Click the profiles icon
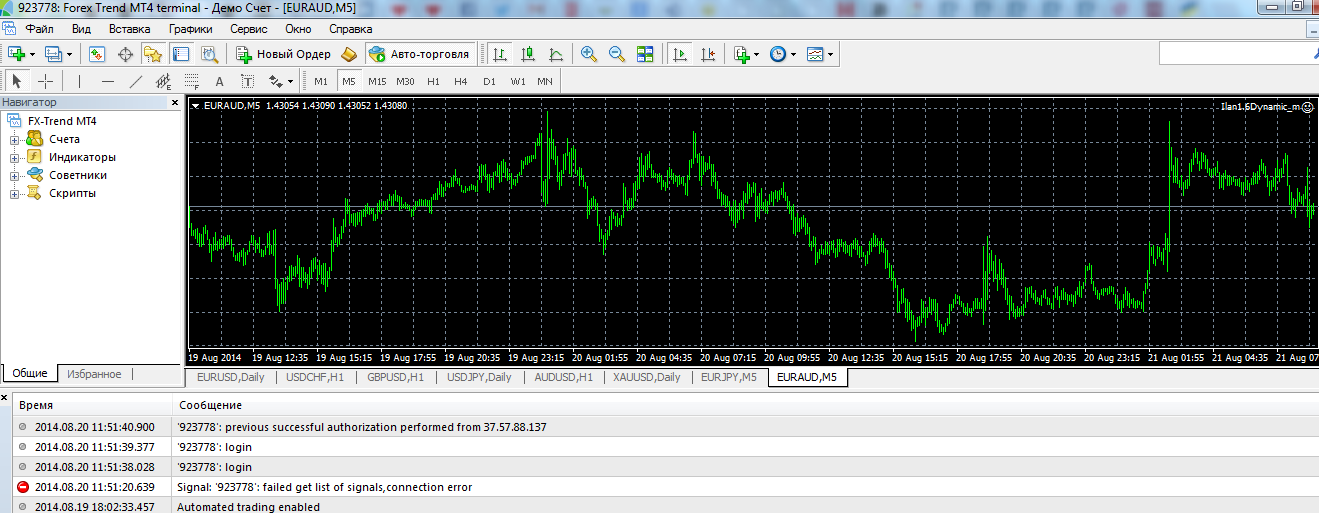This screenshot has width=1319, height=513. [x=53, y=54]
